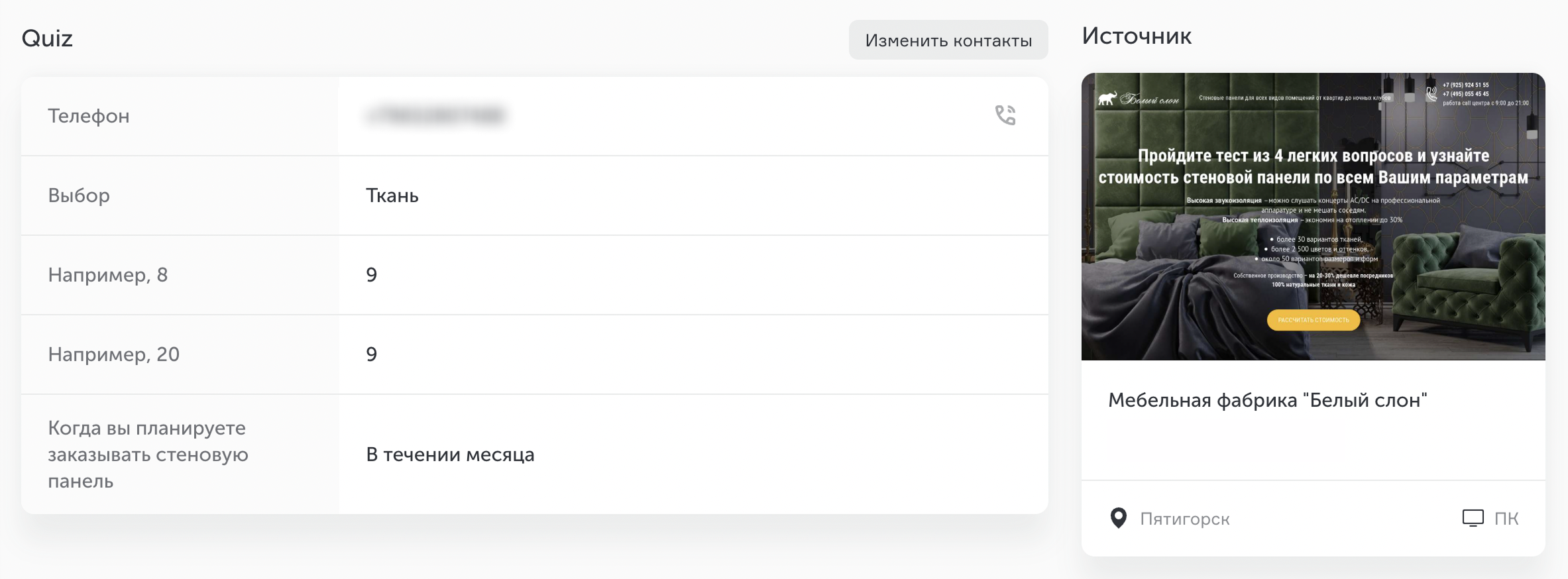The height and width of the screenshot is (579, 1568).
Task: Click yellow Рассчитать стоимость button in preview
Action: (1313, 320)
